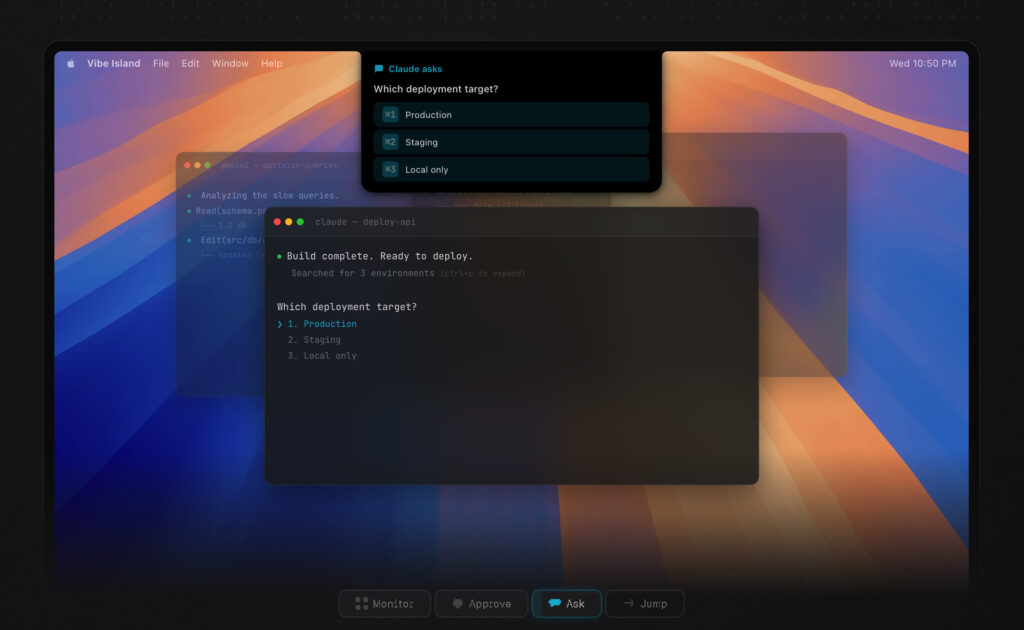Screen dimensions: 1024x630
Task: Select option 3. Local only in the deploy-api terminal
Action: [327, 355]
